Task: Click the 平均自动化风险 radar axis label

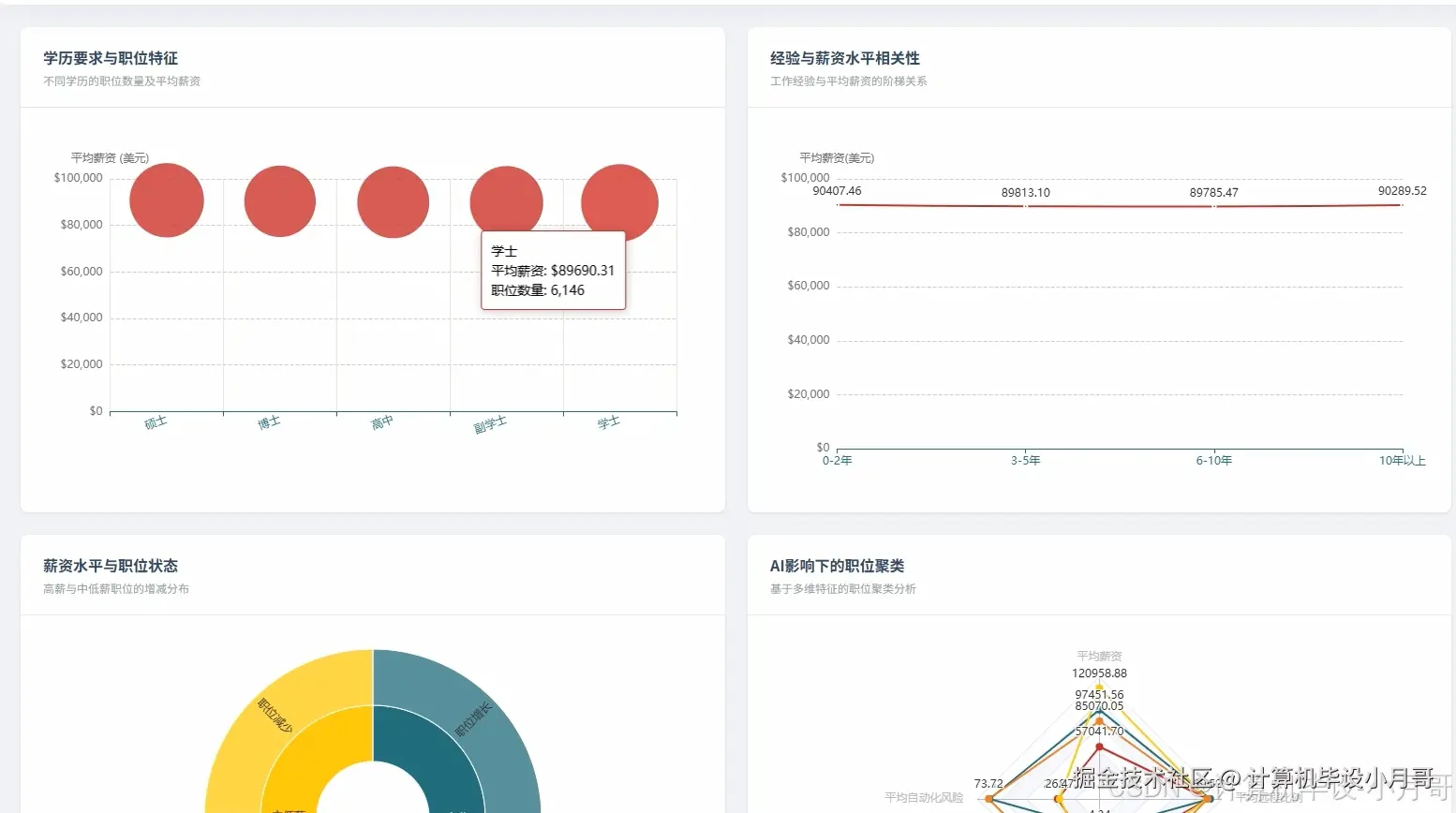Action: [x=924, y=798]
